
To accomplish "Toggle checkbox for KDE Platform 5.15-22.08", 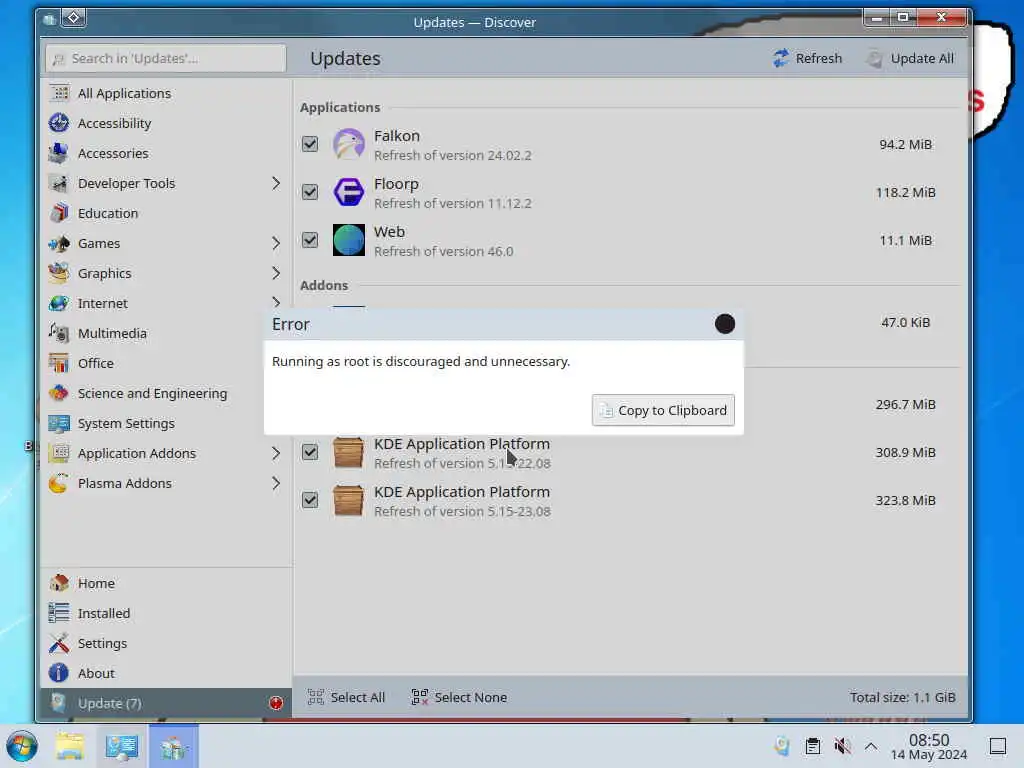I will (x=310, y=453).
